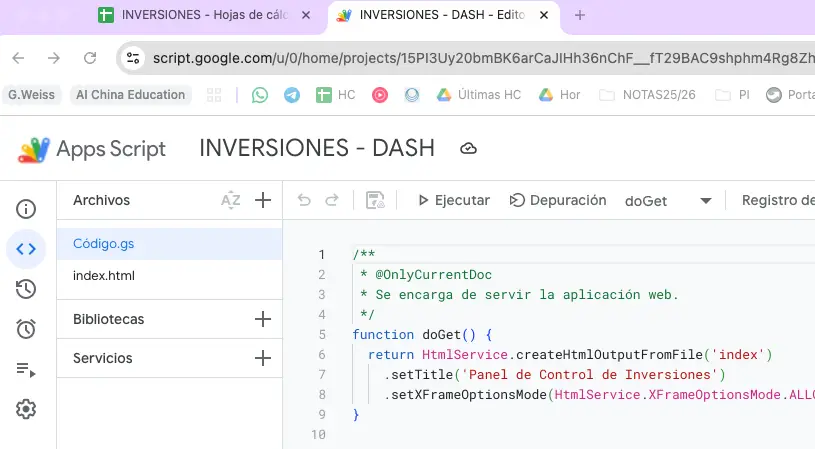The height and width of the screenshot is (449, 815).
Task: Save project with the disk icon
Action: (375, 200)
